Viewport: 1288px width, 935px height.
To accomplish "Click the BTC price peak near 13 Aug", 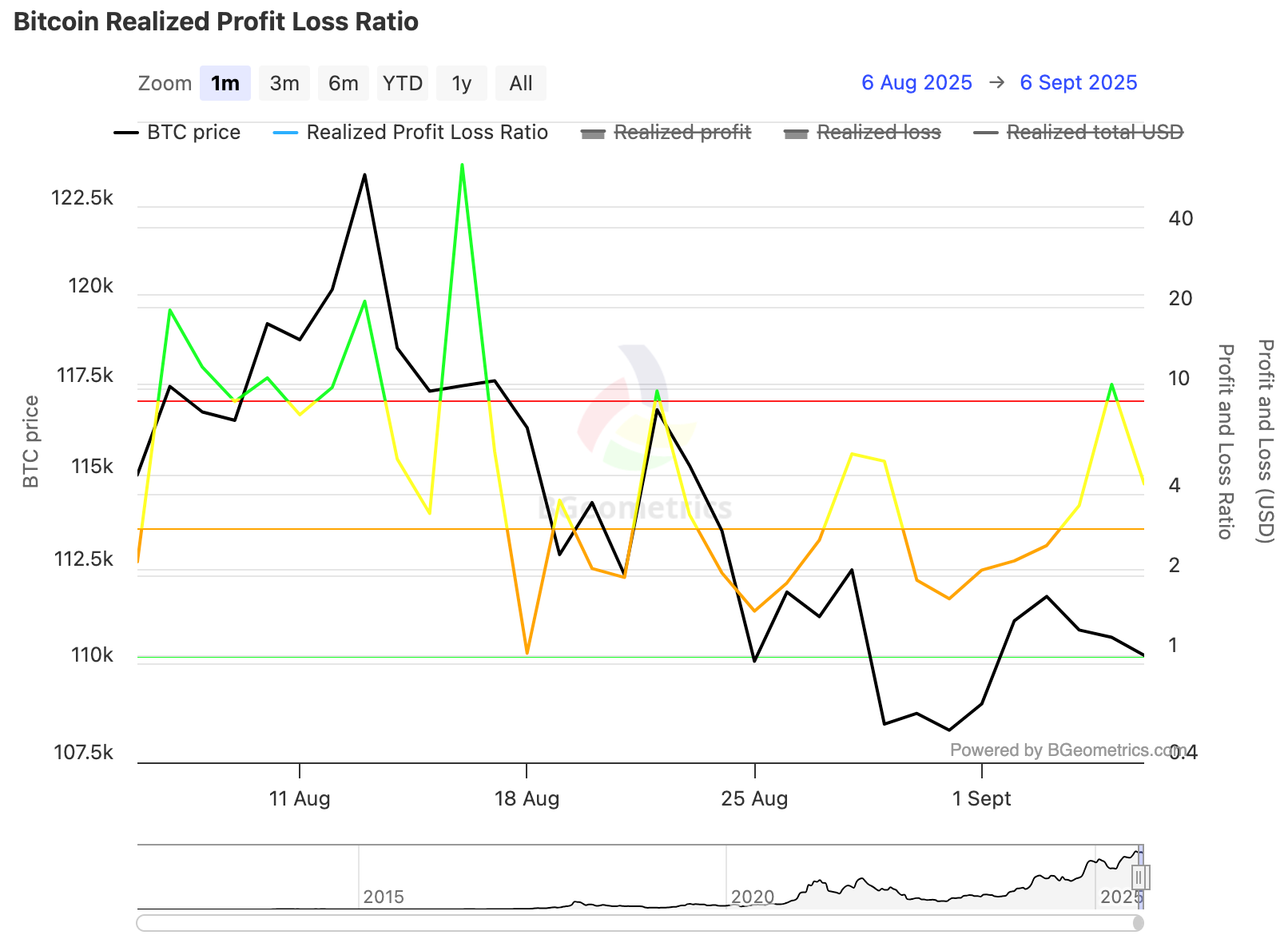I will click(x=364, y=175).
